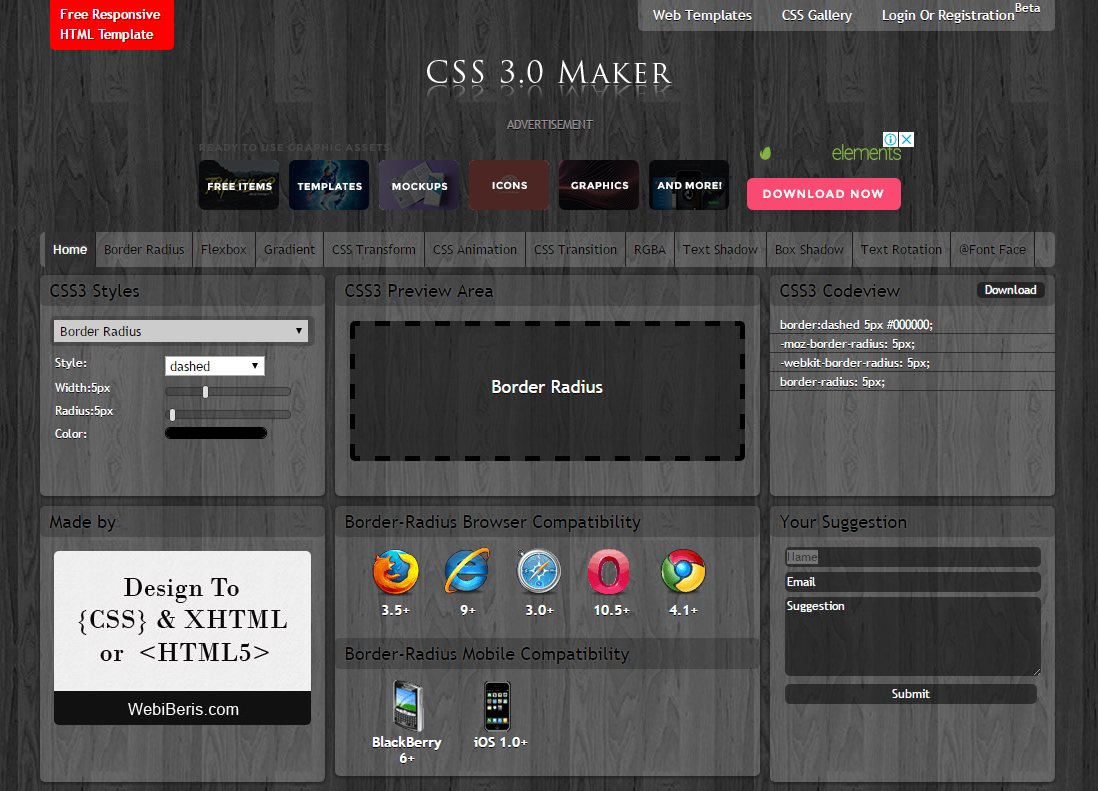Screen dimensions: 1098x791
Task: Click the BlackBerry phone icon
Action: click(407, 706)
